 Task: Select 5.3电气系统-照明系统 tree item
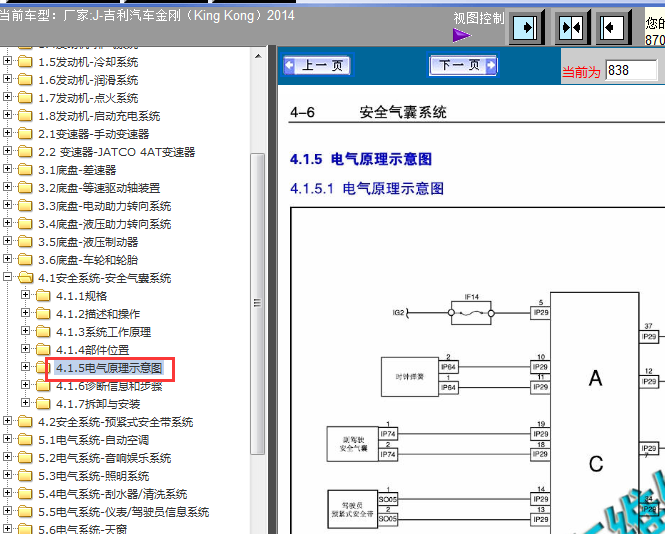coord(93,476)
